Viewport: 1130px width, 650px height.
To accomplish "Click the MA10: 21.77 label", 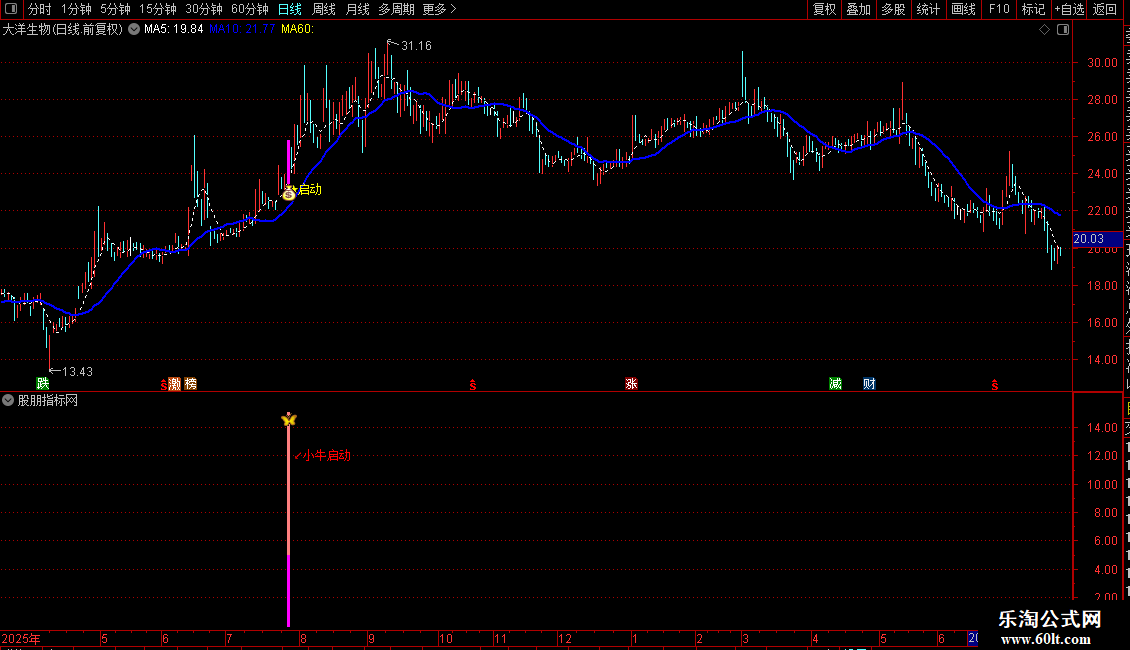I will click(242, 30).
